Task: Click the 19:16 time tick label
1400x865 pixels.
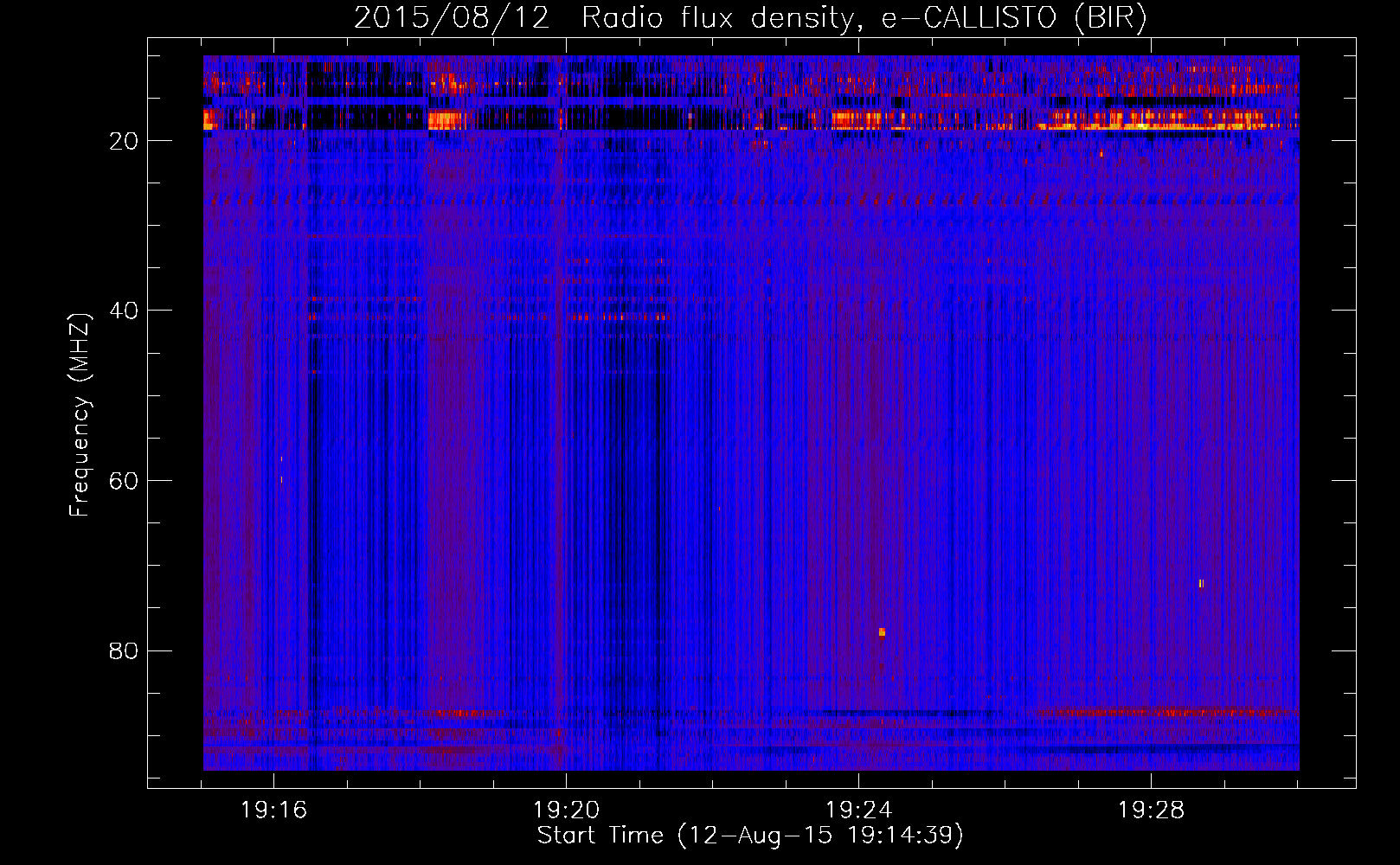Action: (x=273, y=811)
